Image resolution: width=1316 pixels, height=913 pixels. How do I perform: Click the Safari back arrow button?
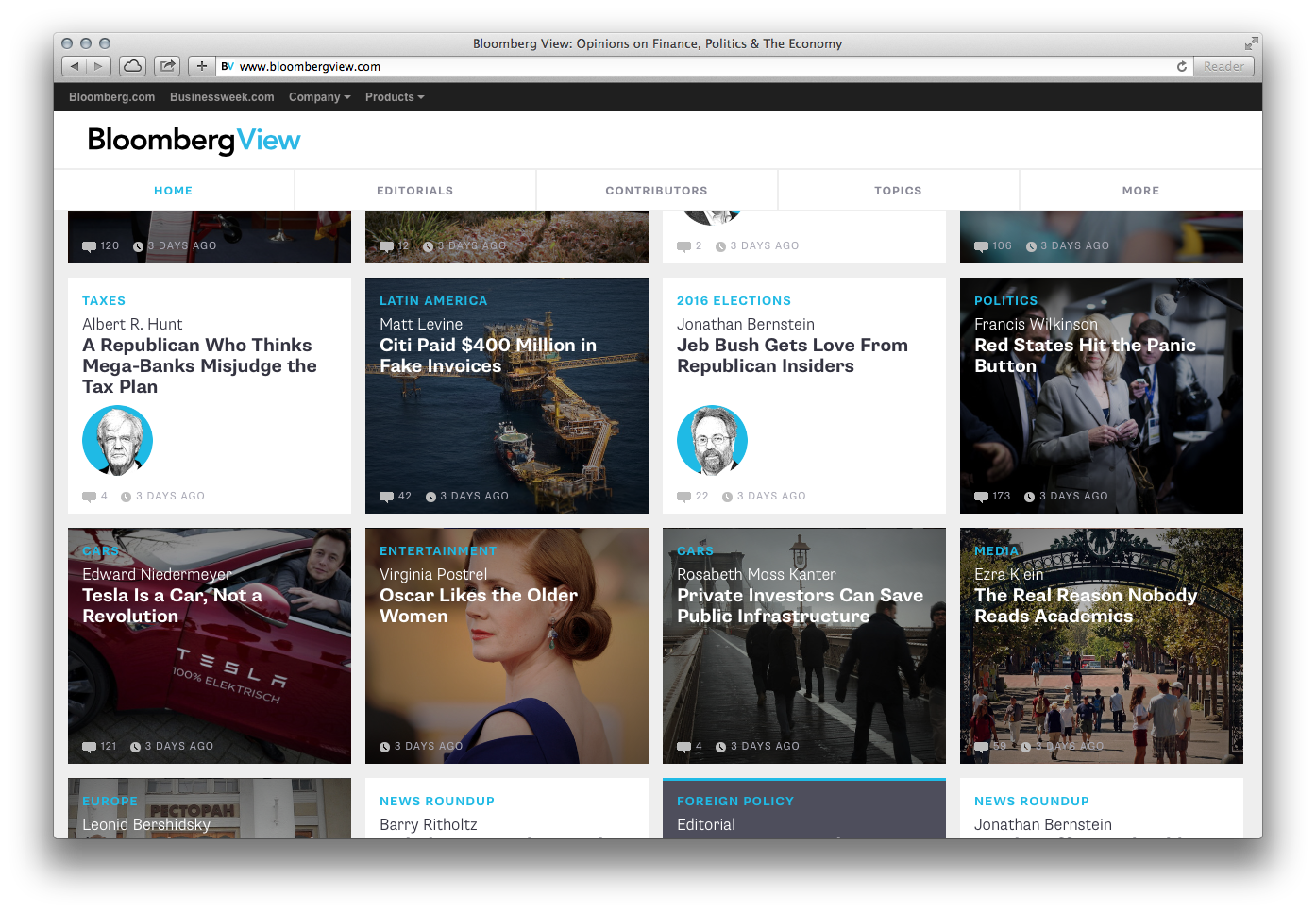75,66
